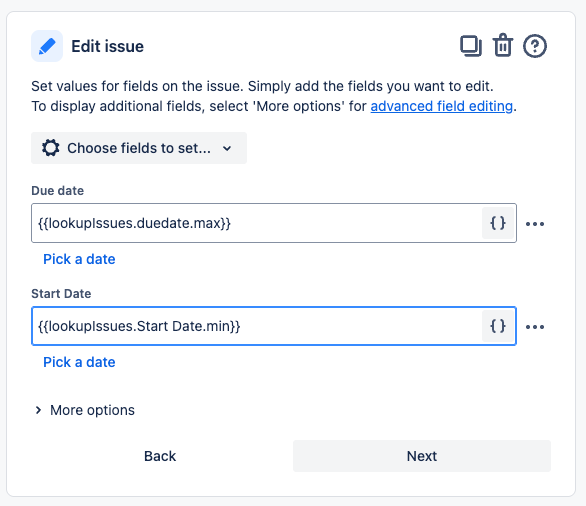The width and height of the screenshot is (586, 506).
Task: Click the duplicate component icon
Action: tap(471, 46)
